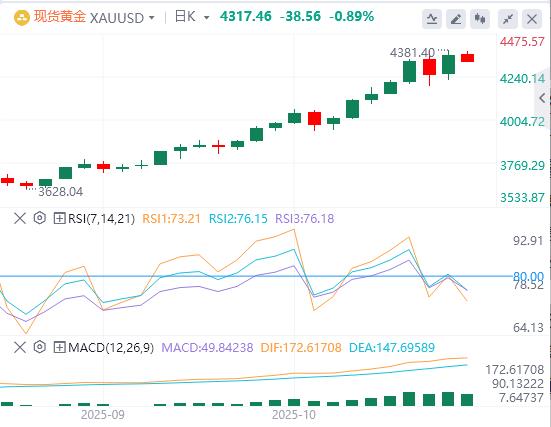The image size is (551, 427).
Task: Click the shrink chart arrows icon
Action: (x=508, y=18)
